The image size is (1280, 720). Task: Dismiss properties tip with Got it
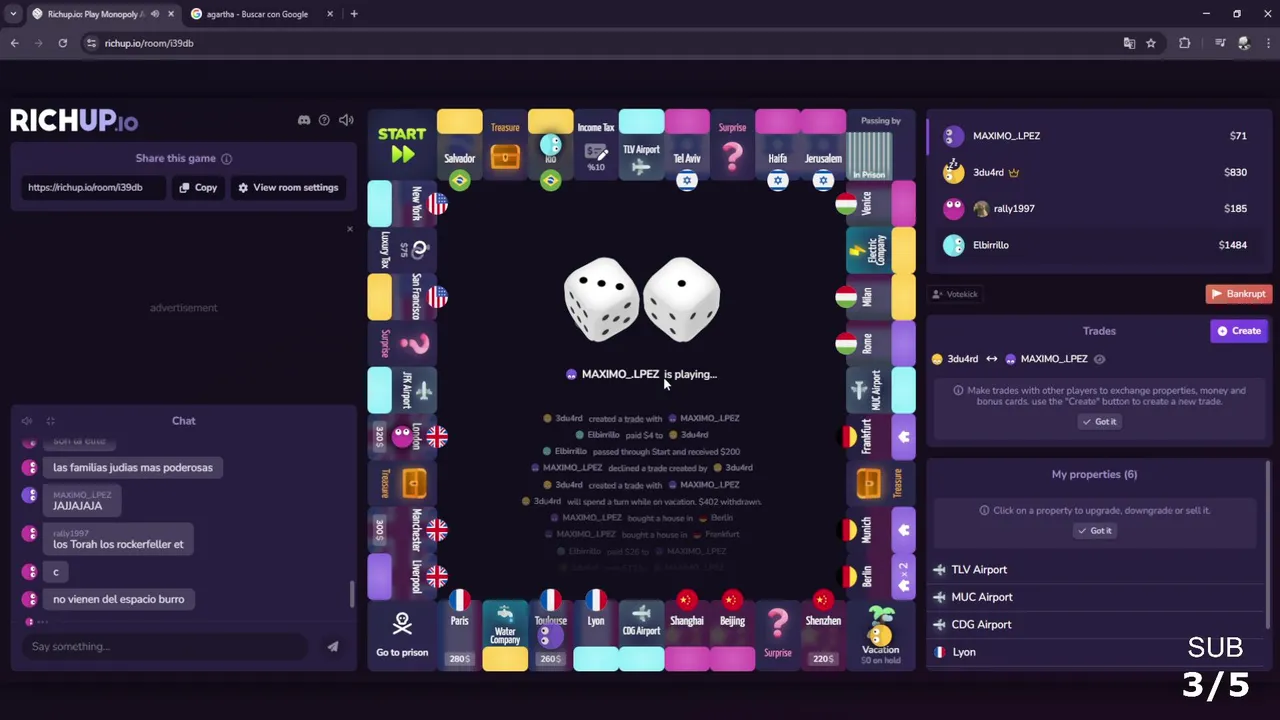1094,531
